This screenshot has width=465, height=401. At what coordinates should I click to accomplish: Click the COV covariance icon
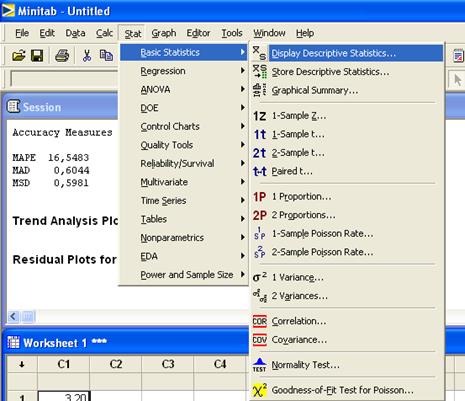point(260,340)
